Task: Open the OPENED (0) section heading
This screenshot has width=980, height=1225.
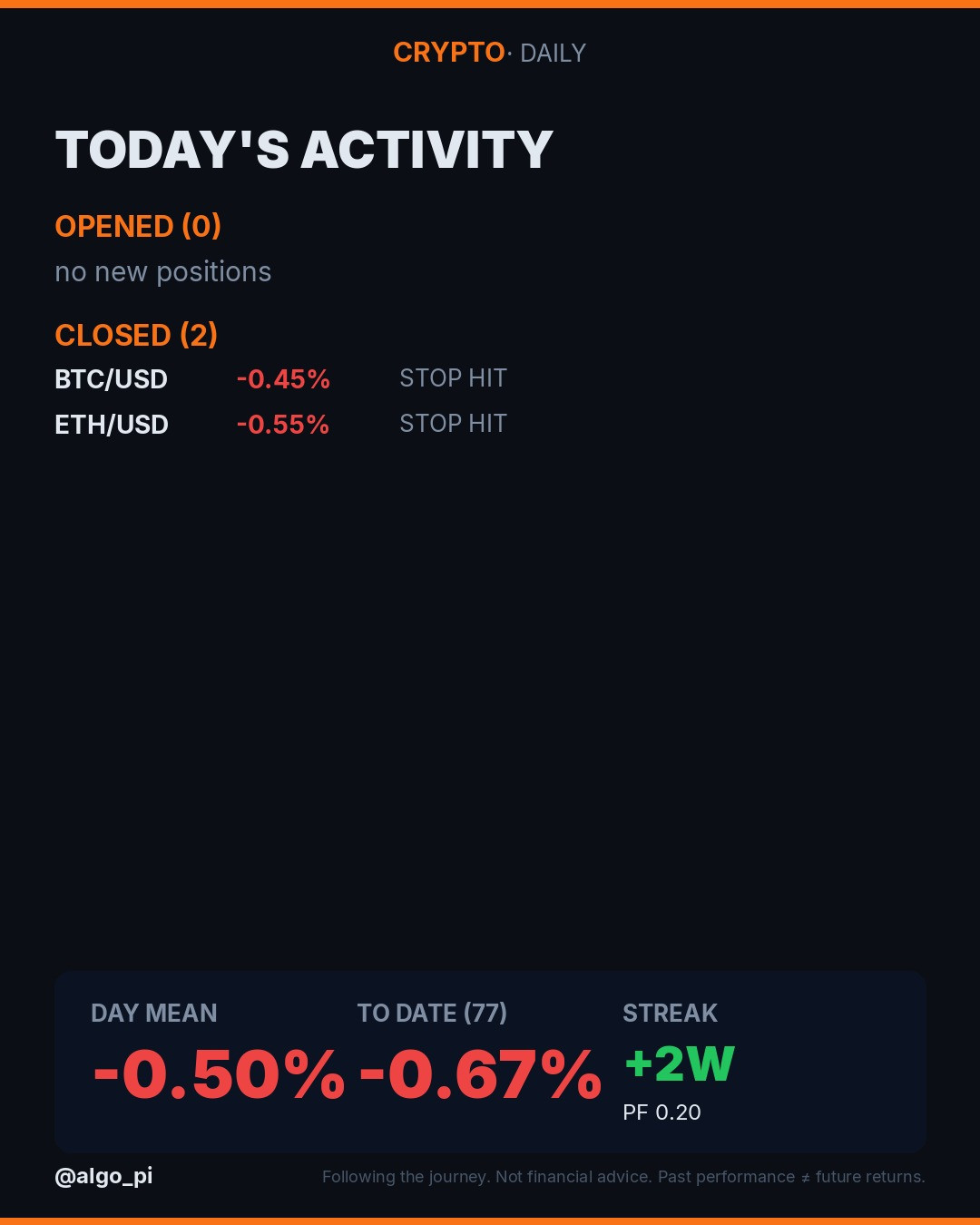Action: coord(138,226)
